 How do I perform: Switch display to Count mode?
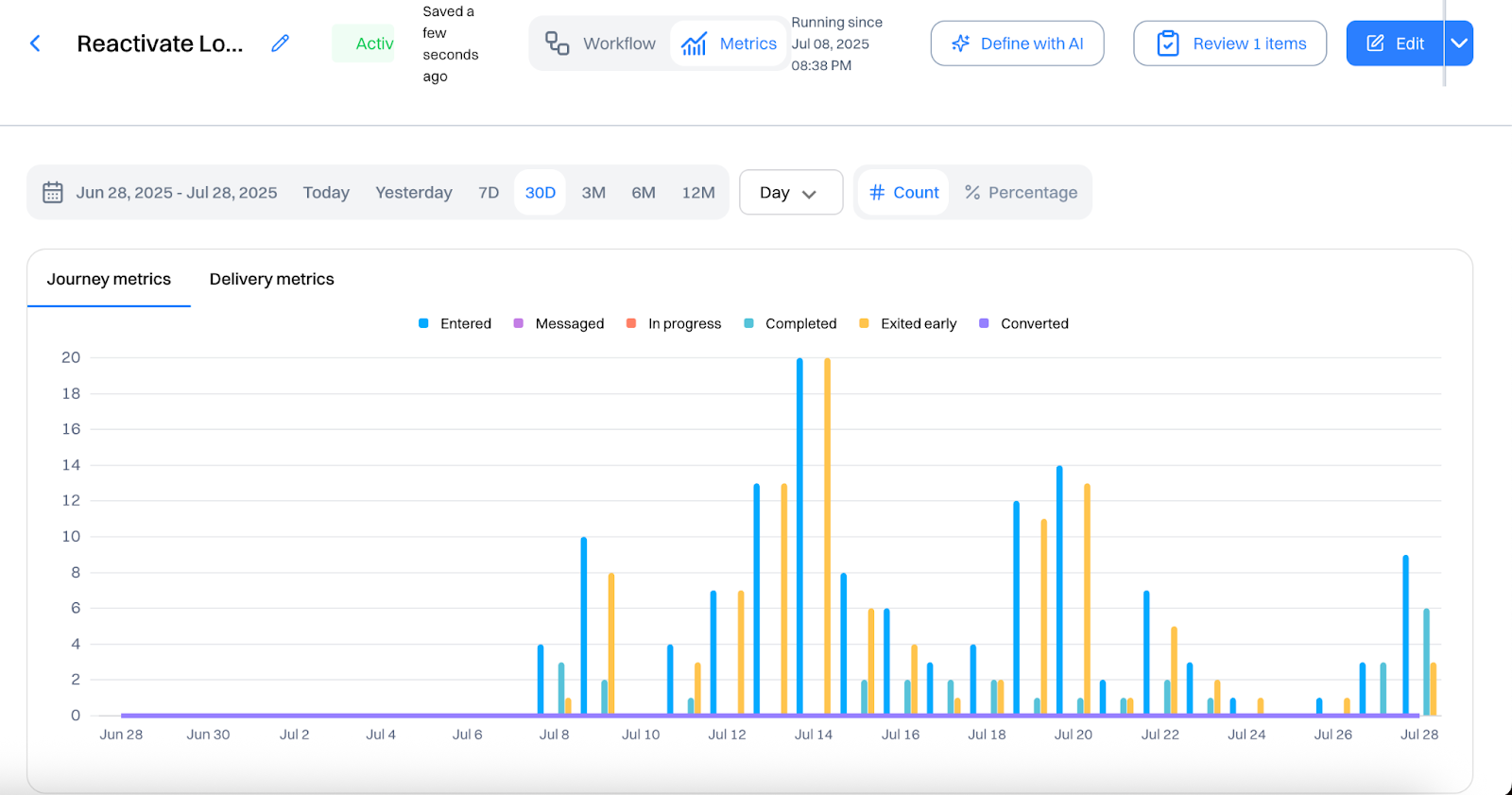pyautogui.click(x=903, y=193)
